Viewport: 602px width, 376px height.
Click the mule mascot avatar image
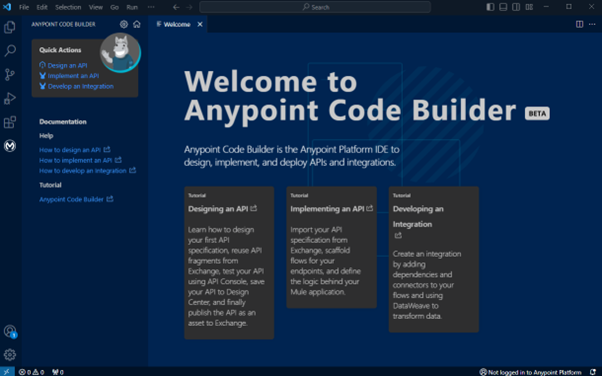pos(120,53)
